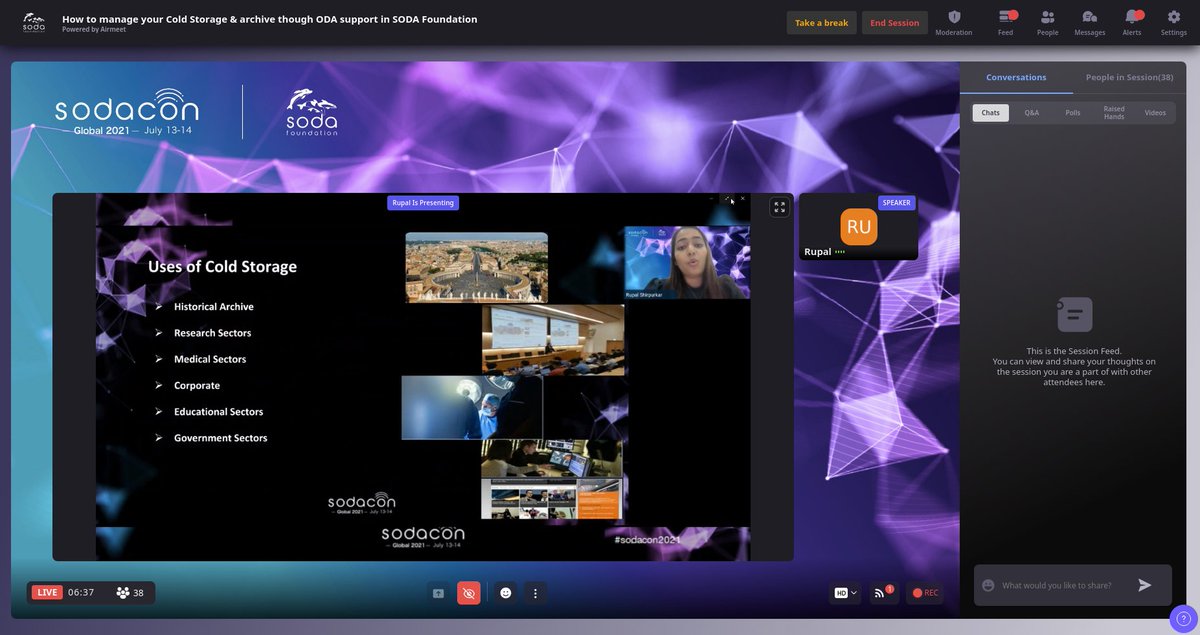Open the three-dot more options menu
Viewport: 1200px width, 635px height.
coord(535,593)
